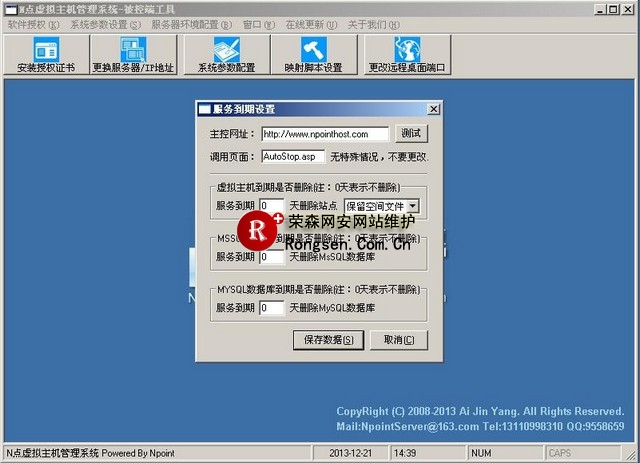Open the 在线更新 menu
This screenshot has width=640, height=463.
point(307,24)
